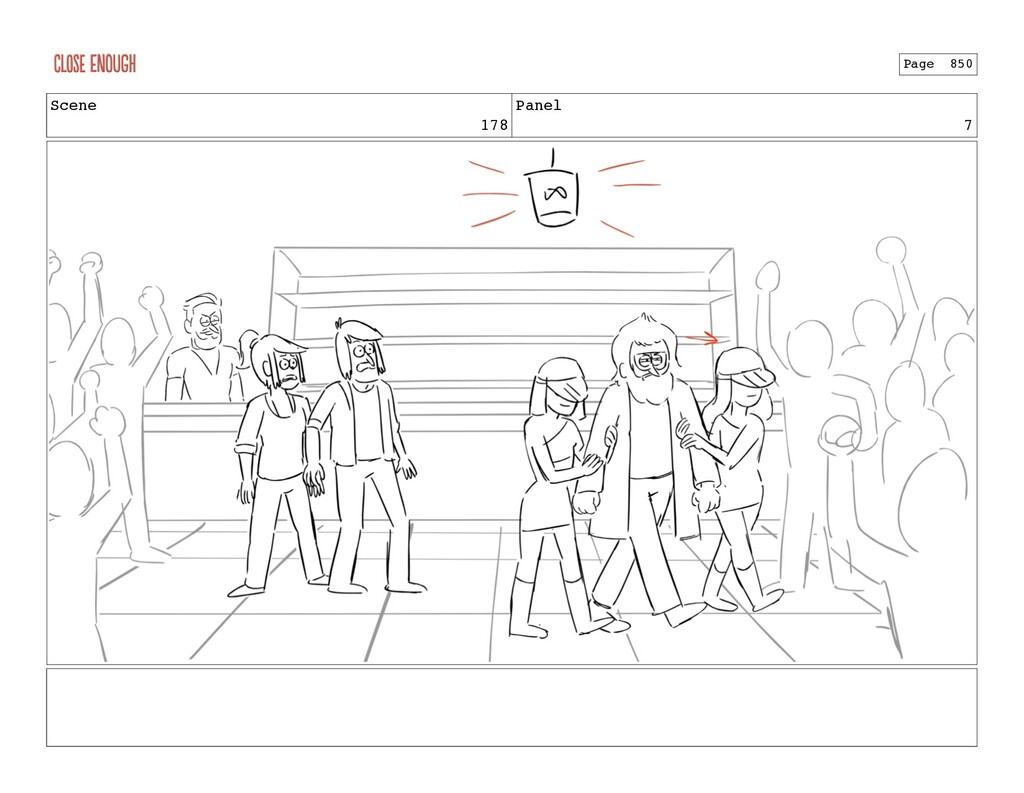
Task: Click the empty dialogue notes box
Action: (511, 707)
